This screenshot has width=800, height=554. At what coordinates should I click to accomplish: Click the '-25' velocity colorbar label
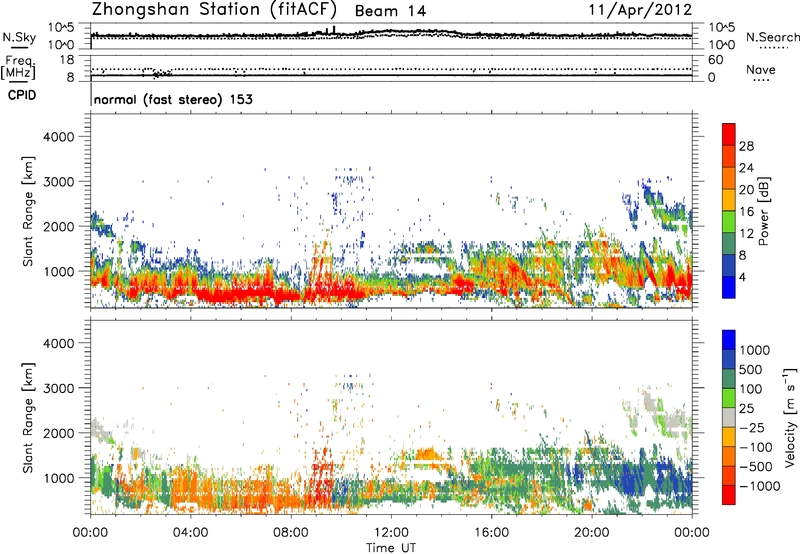coord(755,428)
